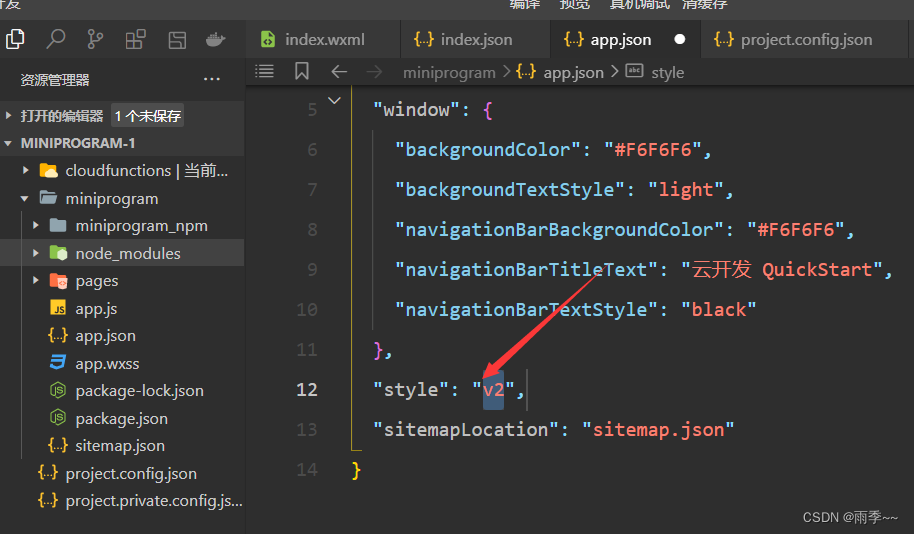Click the unsaved dot on app.json tab

[680, 40]
